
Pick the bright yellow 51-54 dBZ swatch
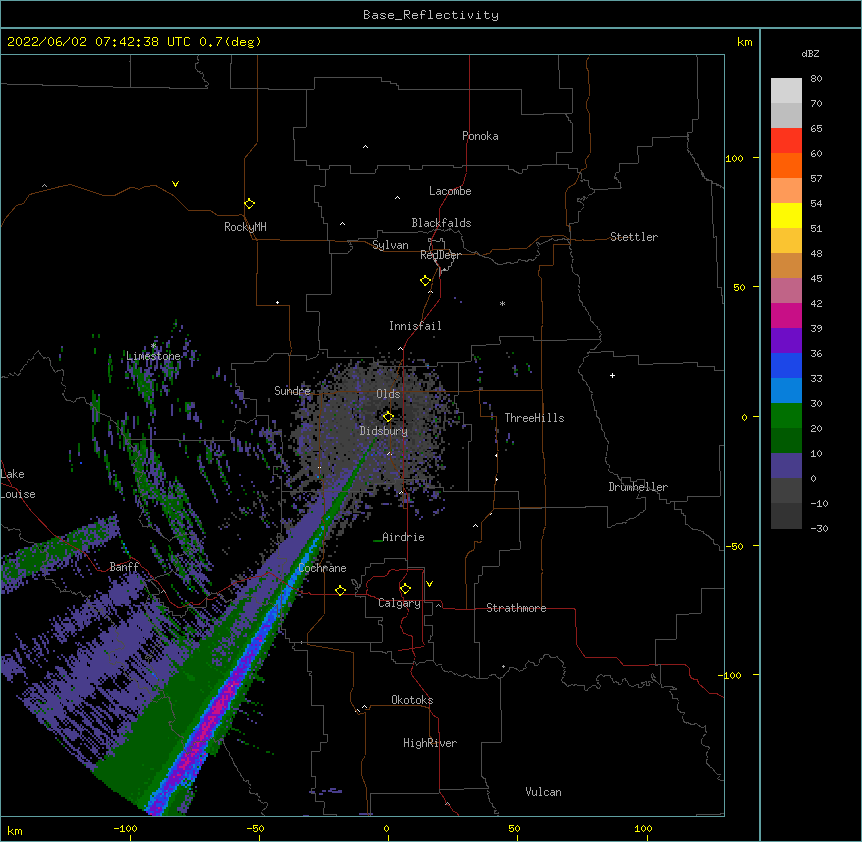[786, 215]
